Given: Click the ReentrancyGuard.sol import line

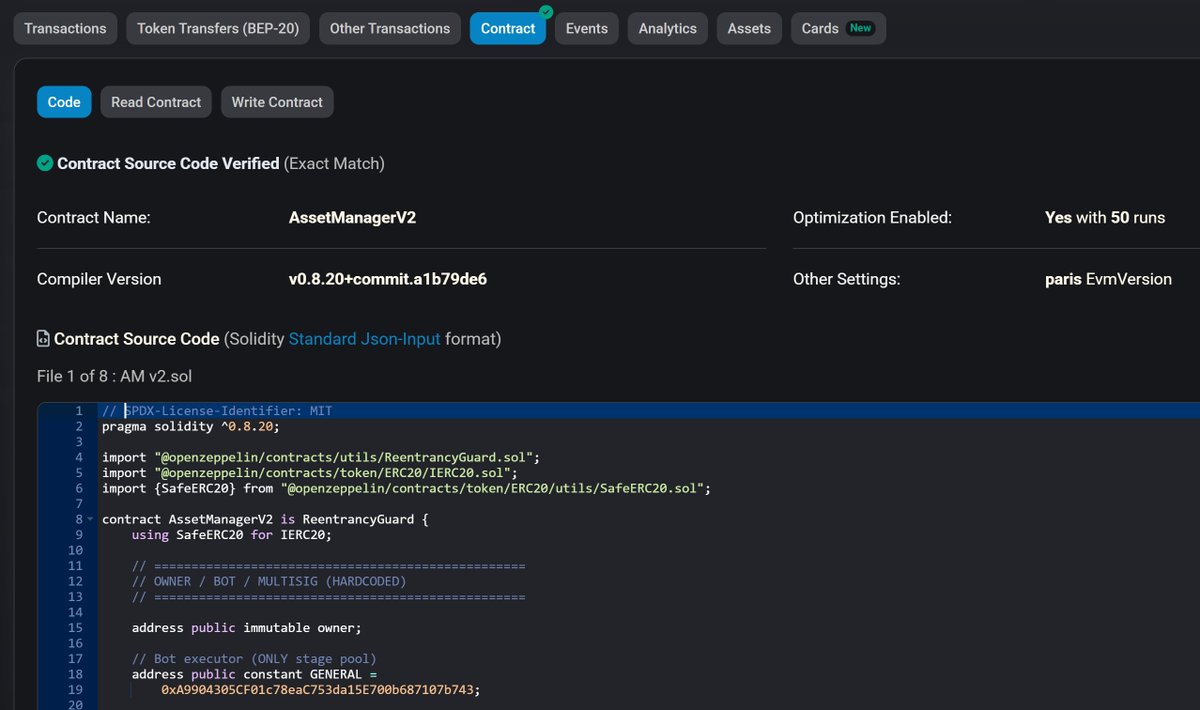Looking at the screenshot, I should [321, 457].
